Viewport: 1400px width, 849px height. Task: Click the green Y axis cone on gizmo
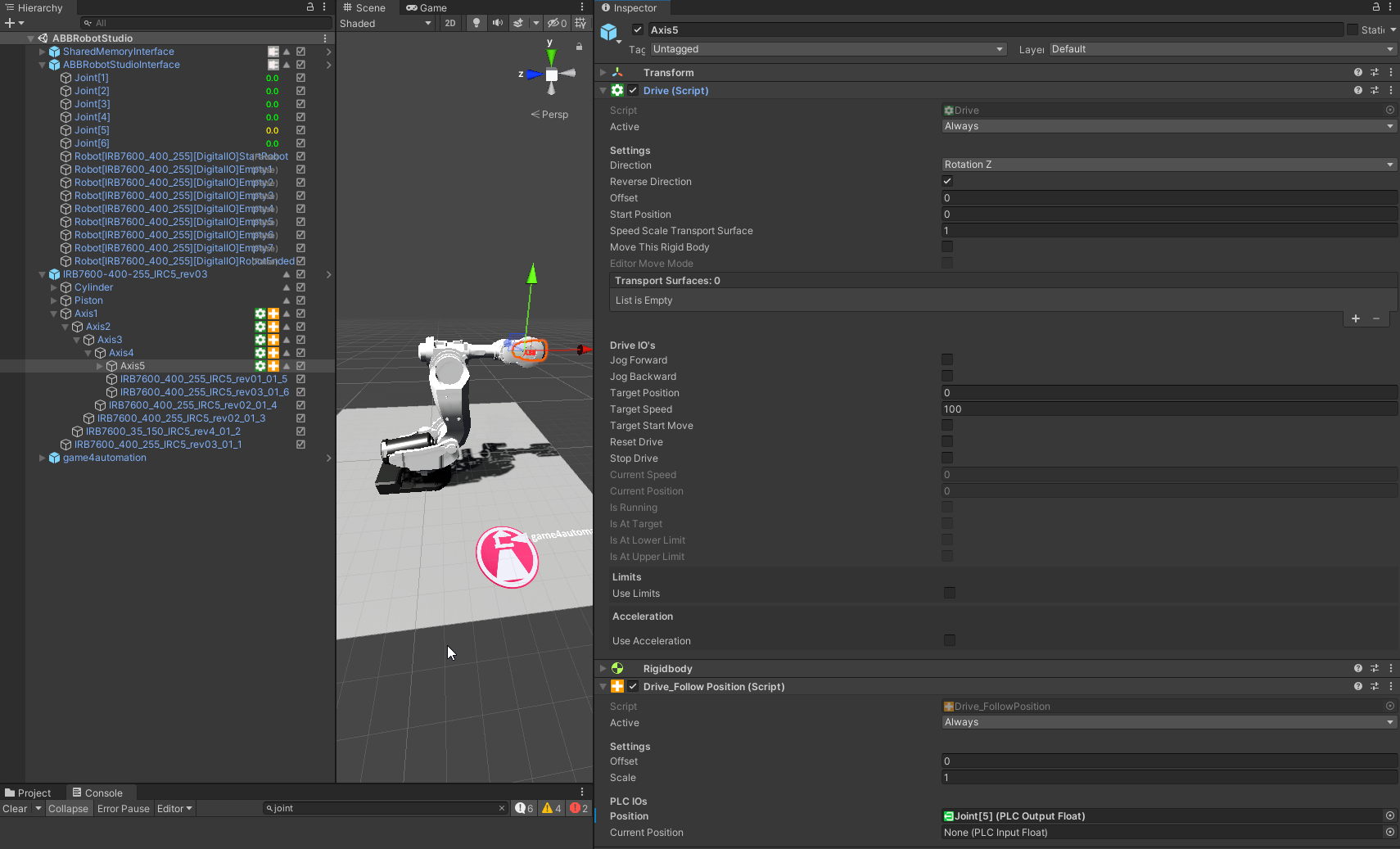(x=551, y=57)
